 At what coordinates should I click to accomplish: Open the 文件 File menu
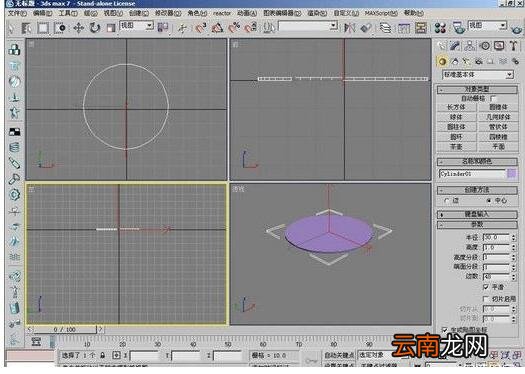coord(17,13)
